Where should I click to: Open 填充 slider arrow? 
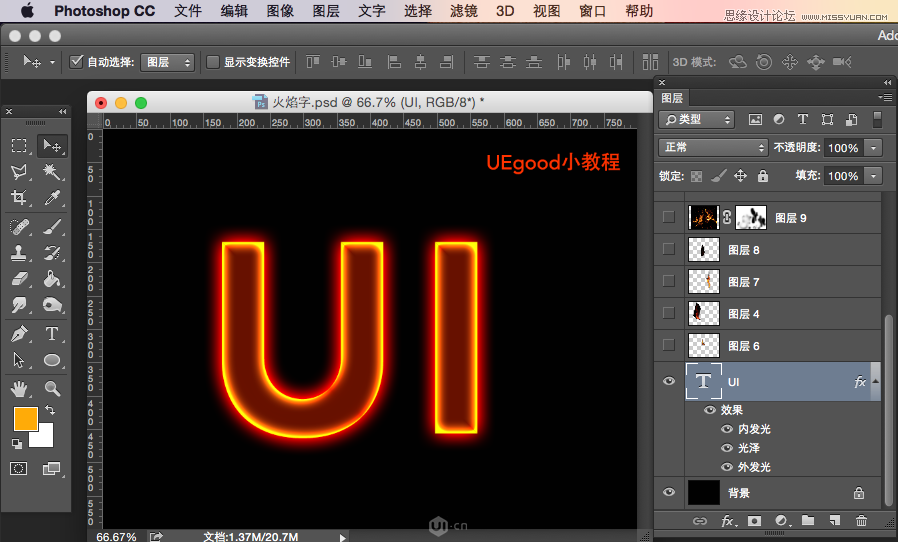pos(873,175)
